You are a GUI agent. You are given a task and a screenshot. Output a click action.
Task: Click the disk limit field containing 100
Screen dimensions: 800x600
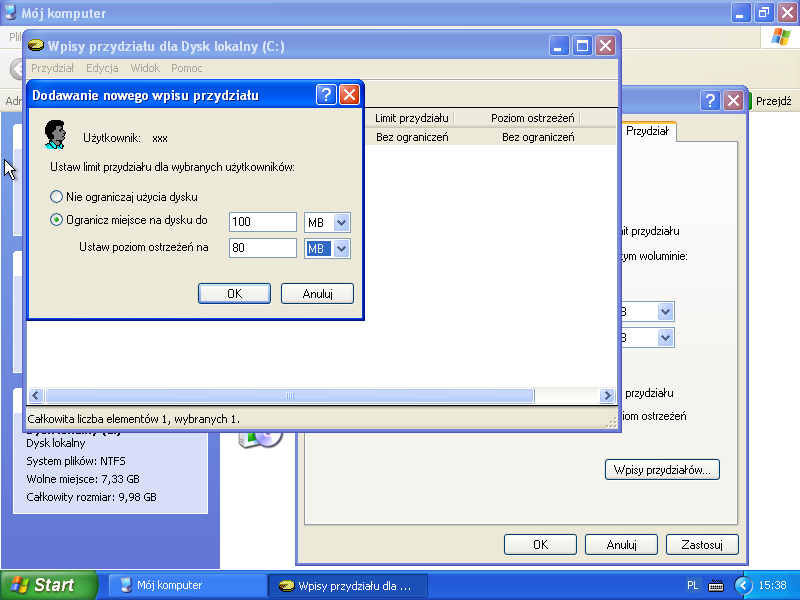pyautogui.click(x=262, y=222)
